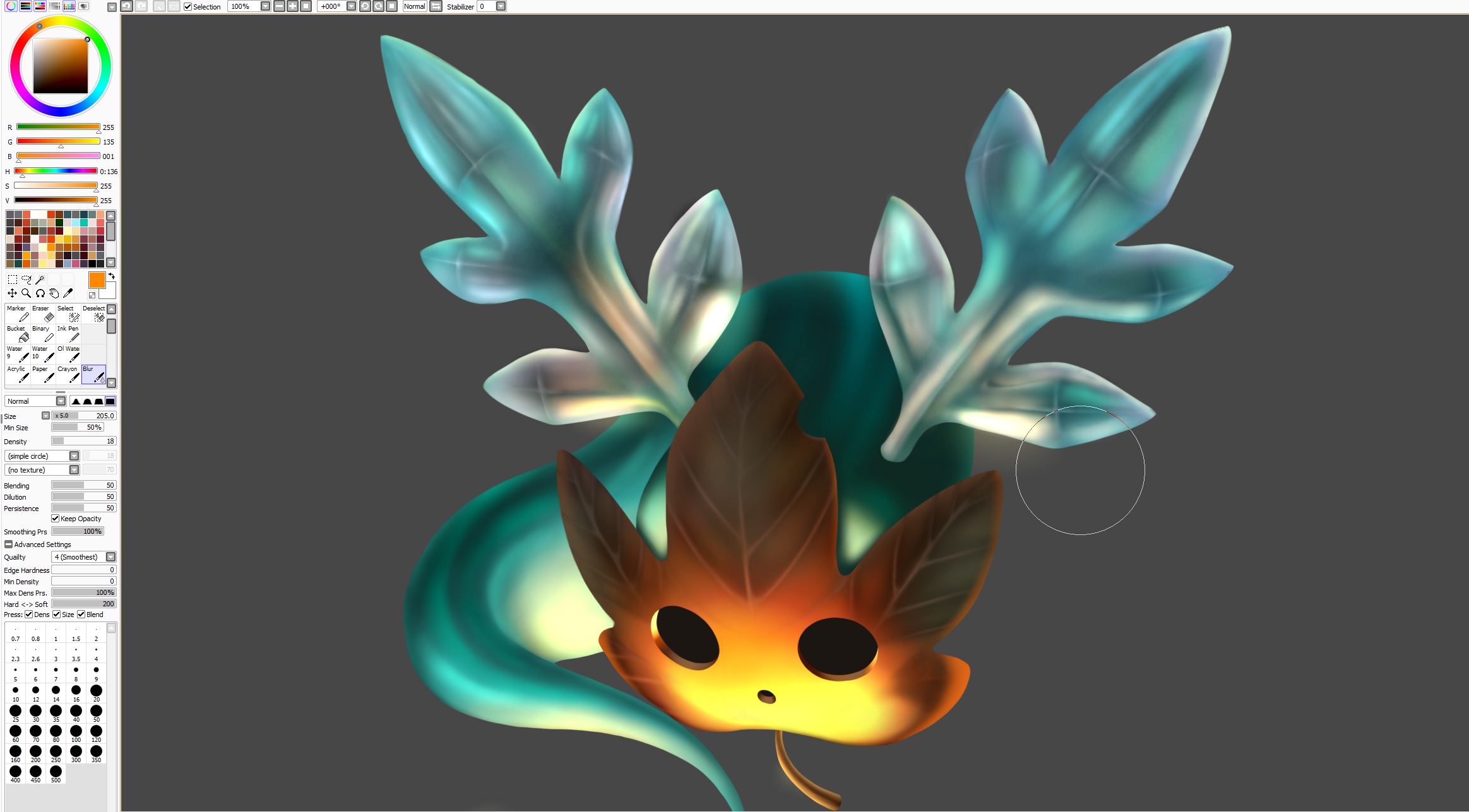The height and width of the screenshot is (812, 1469).
Task: Click the Undo button in toolbar
Action: 126,6
